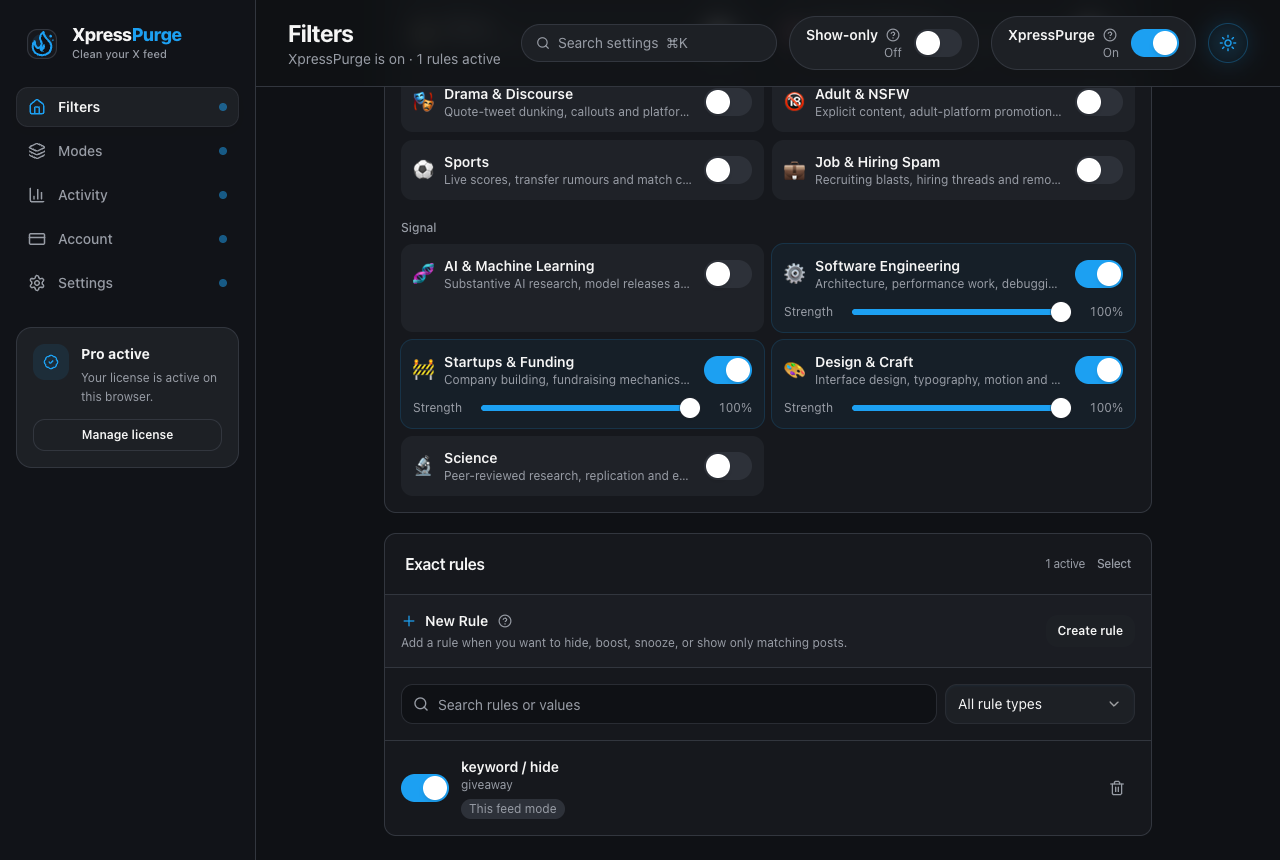This screenshot has height=860, width=1280.
Task: Go to the Settings section
Action: tap(127, 283)
